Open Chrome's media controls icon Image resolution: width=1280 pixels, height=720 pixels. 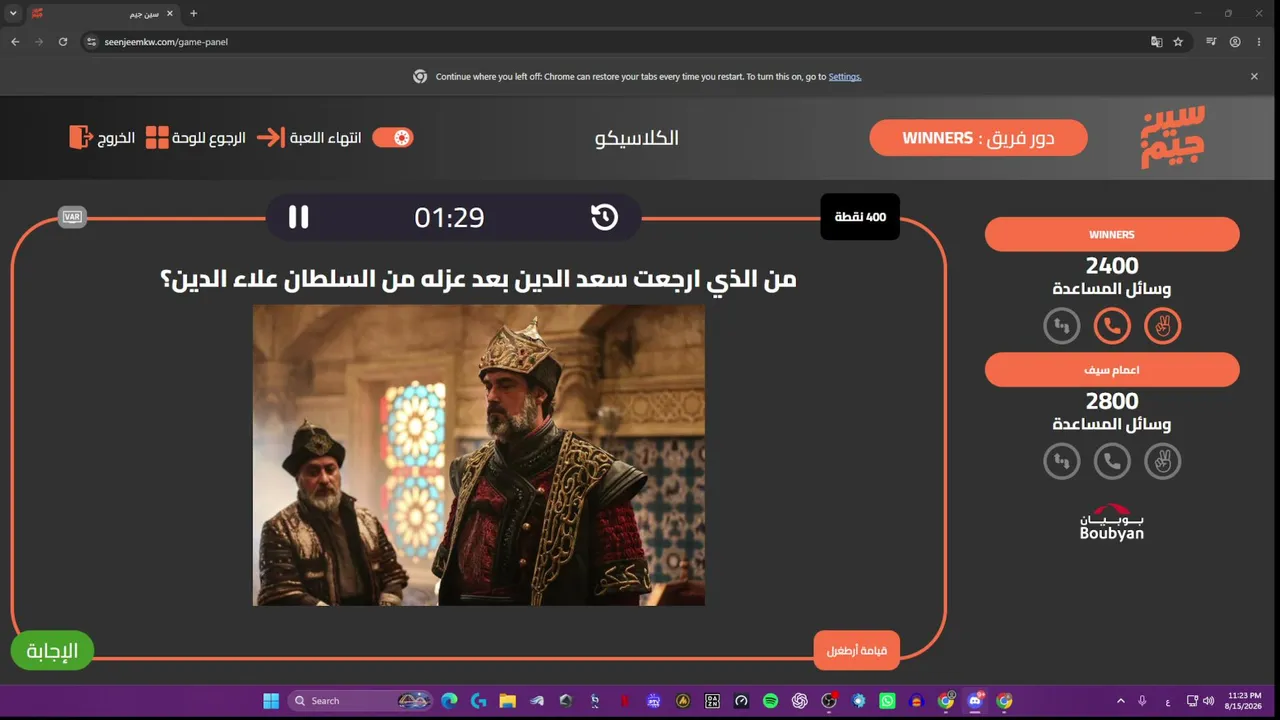(1211, 42)
